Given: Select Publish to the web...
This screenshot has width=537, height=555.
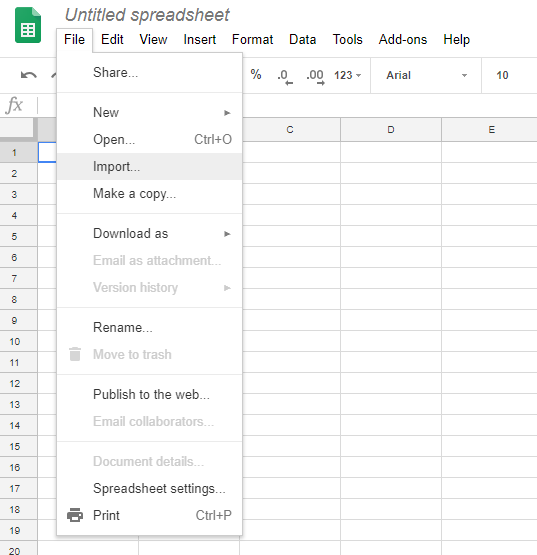Looking at the screenshot, I should coord(149,394).
